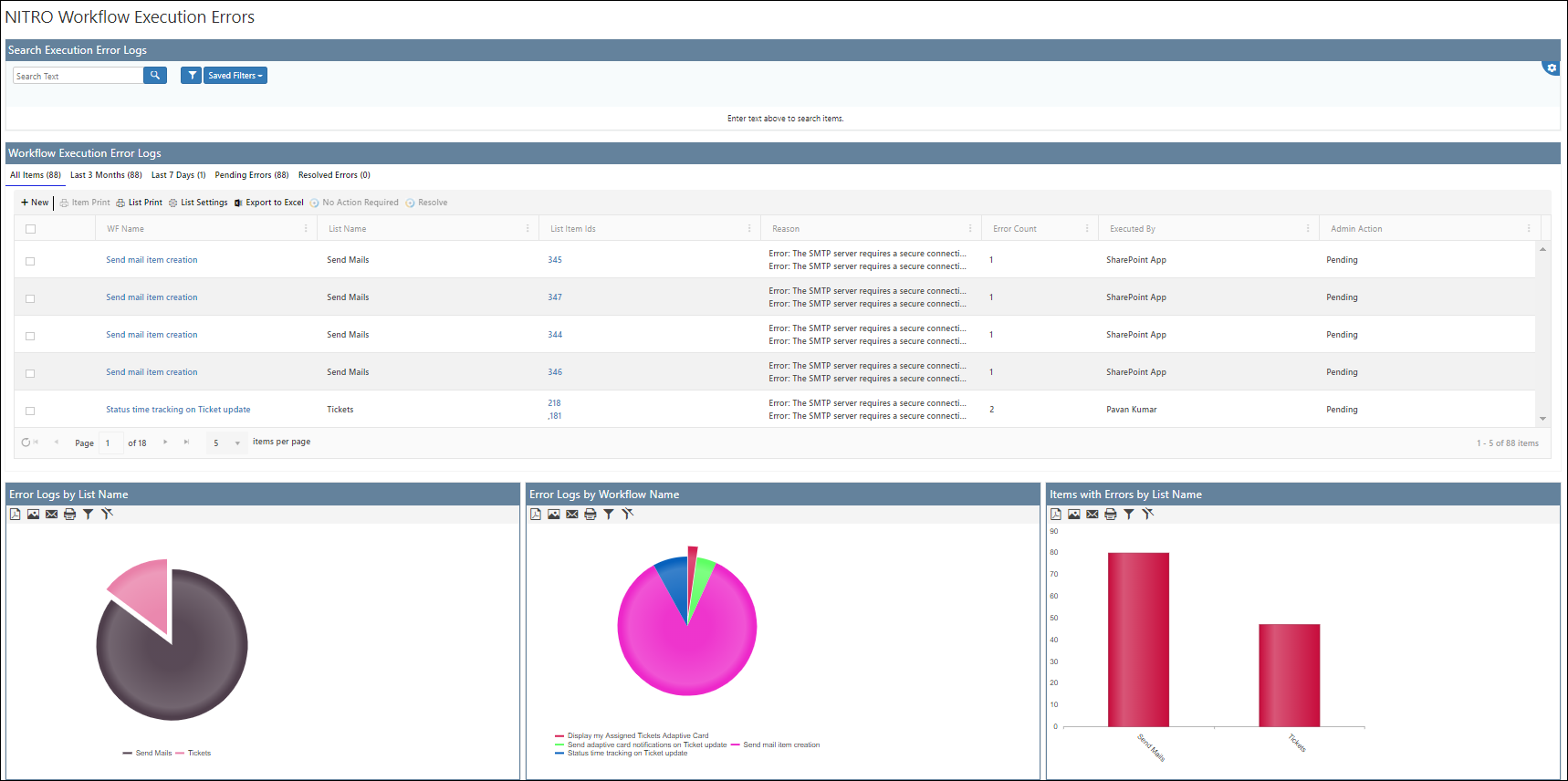Go to the previous page

[57, 443]
